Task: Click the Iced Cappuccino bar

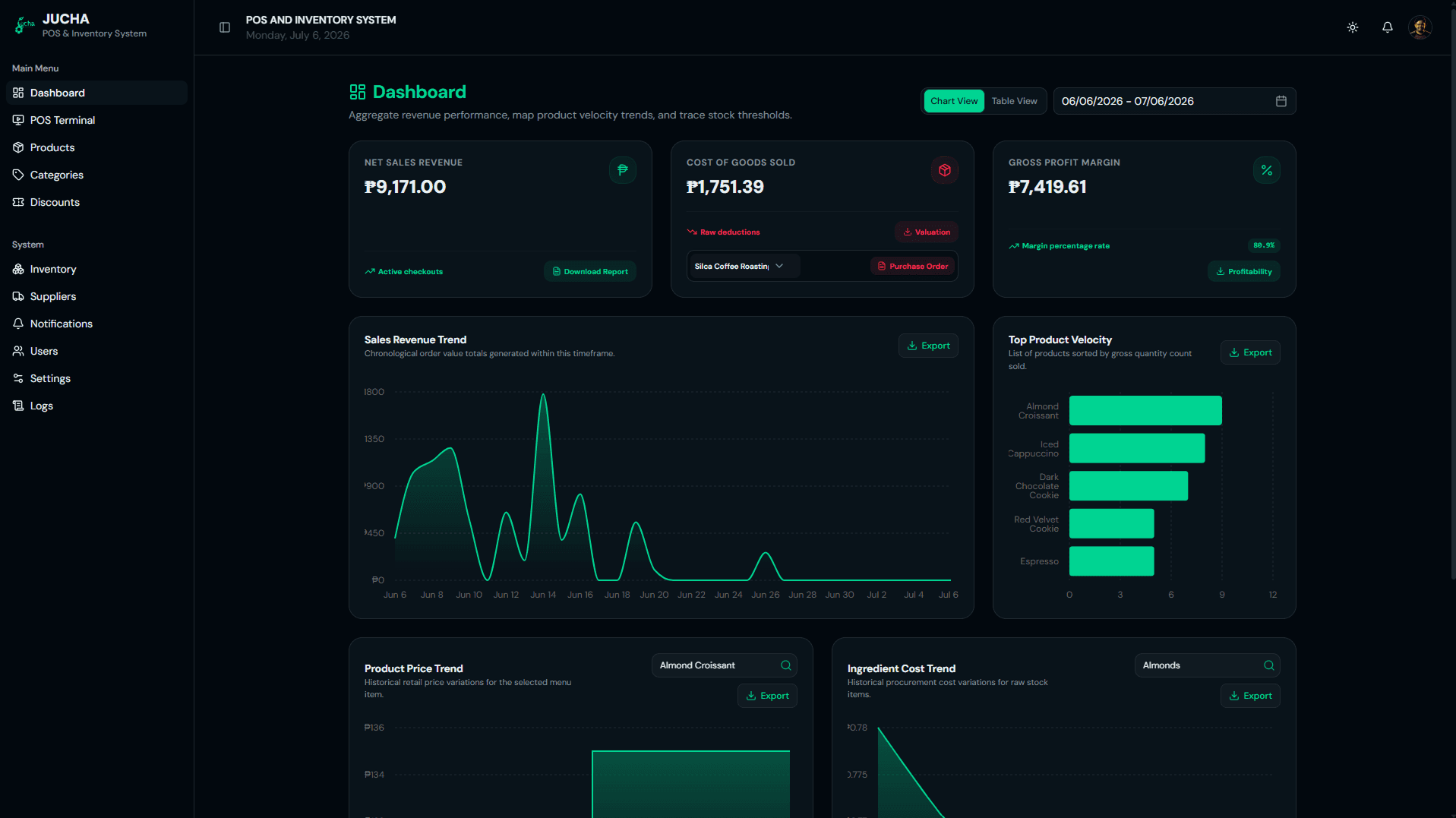Action: point(1137,448)
